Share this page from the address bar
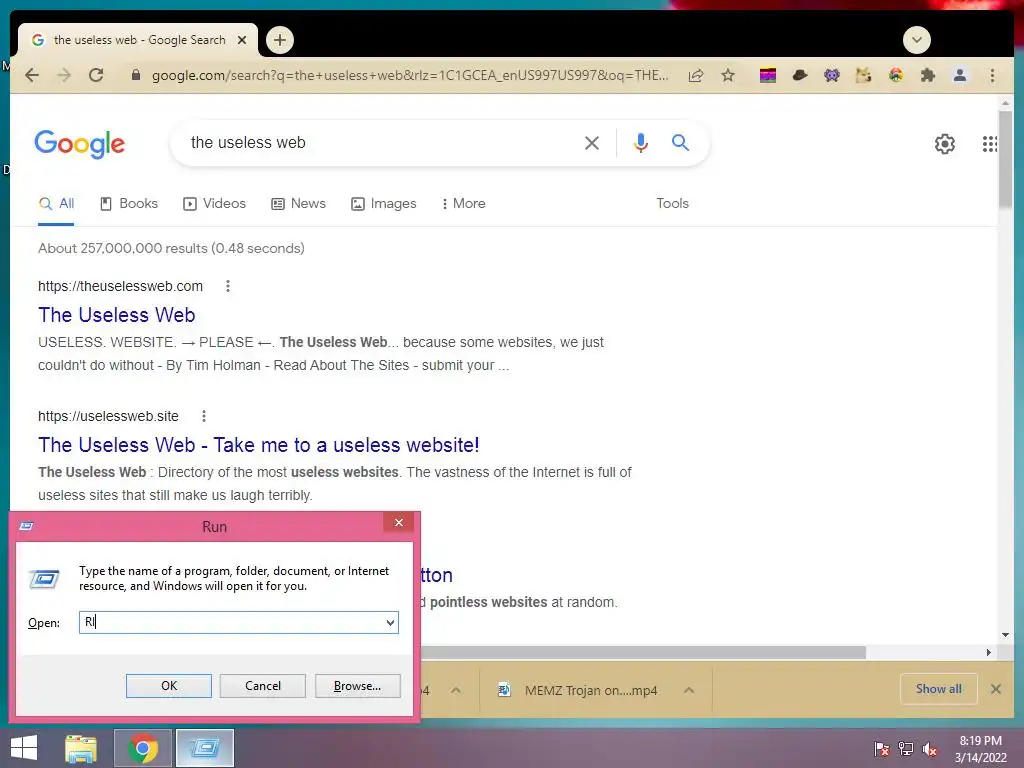This screenshot has width=1024, height=768. [x=696, y=75]
